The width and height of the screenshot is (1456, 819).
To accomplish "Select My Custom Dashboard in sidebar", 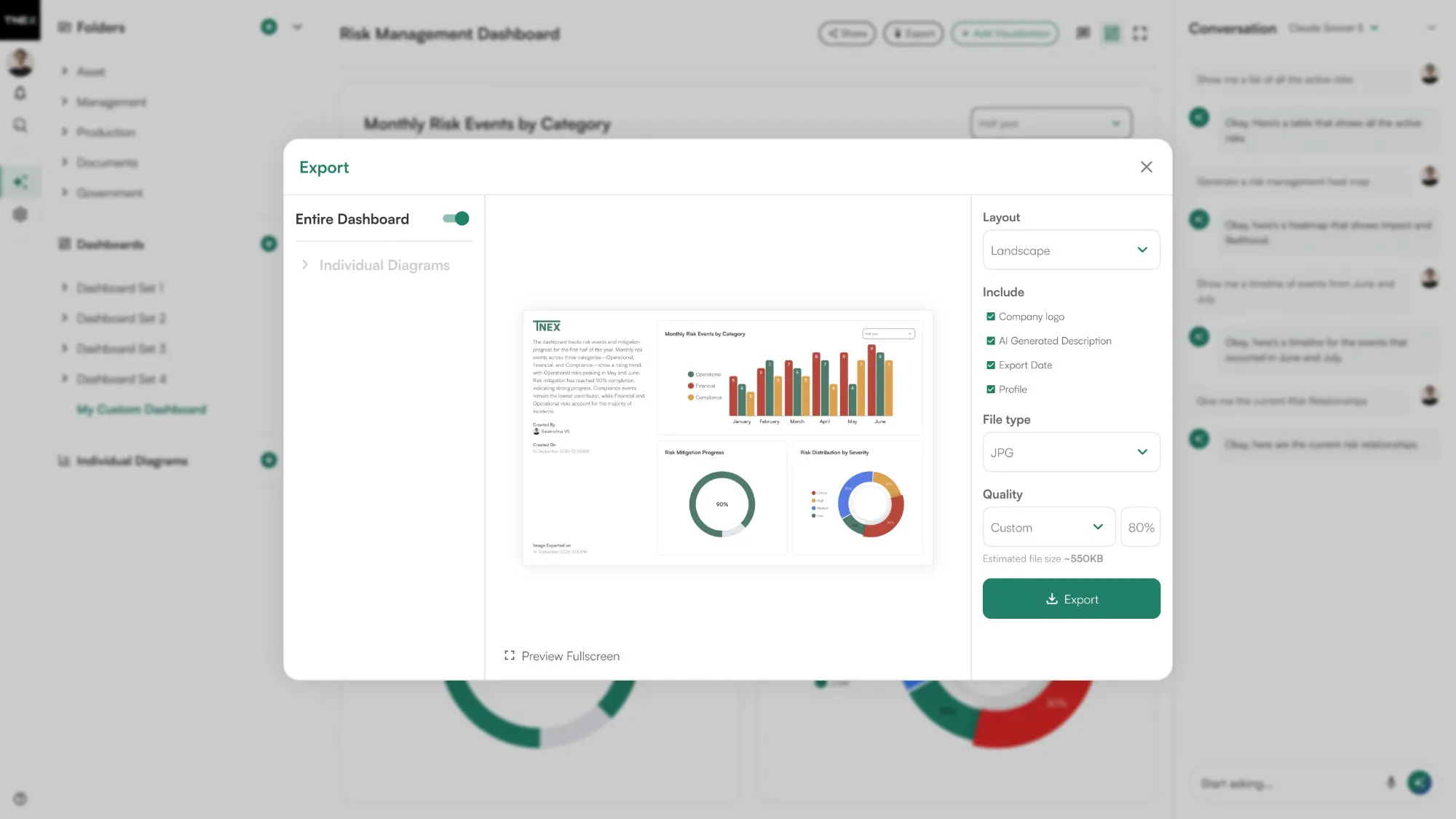I will click(141, 409).
